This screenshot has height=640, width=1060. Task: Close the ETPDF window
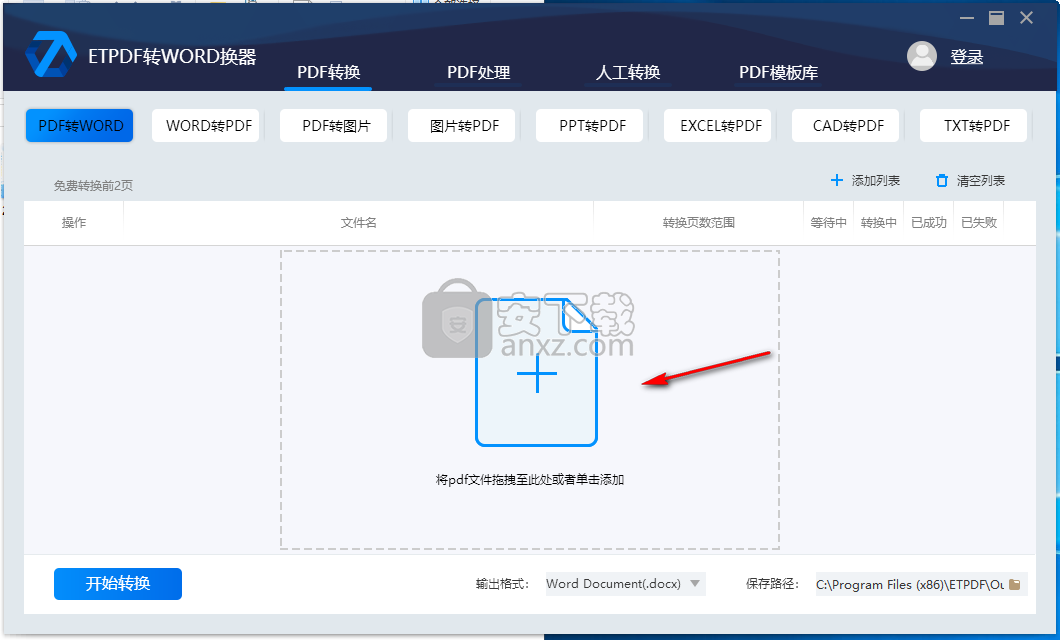tap(1026, 18)
